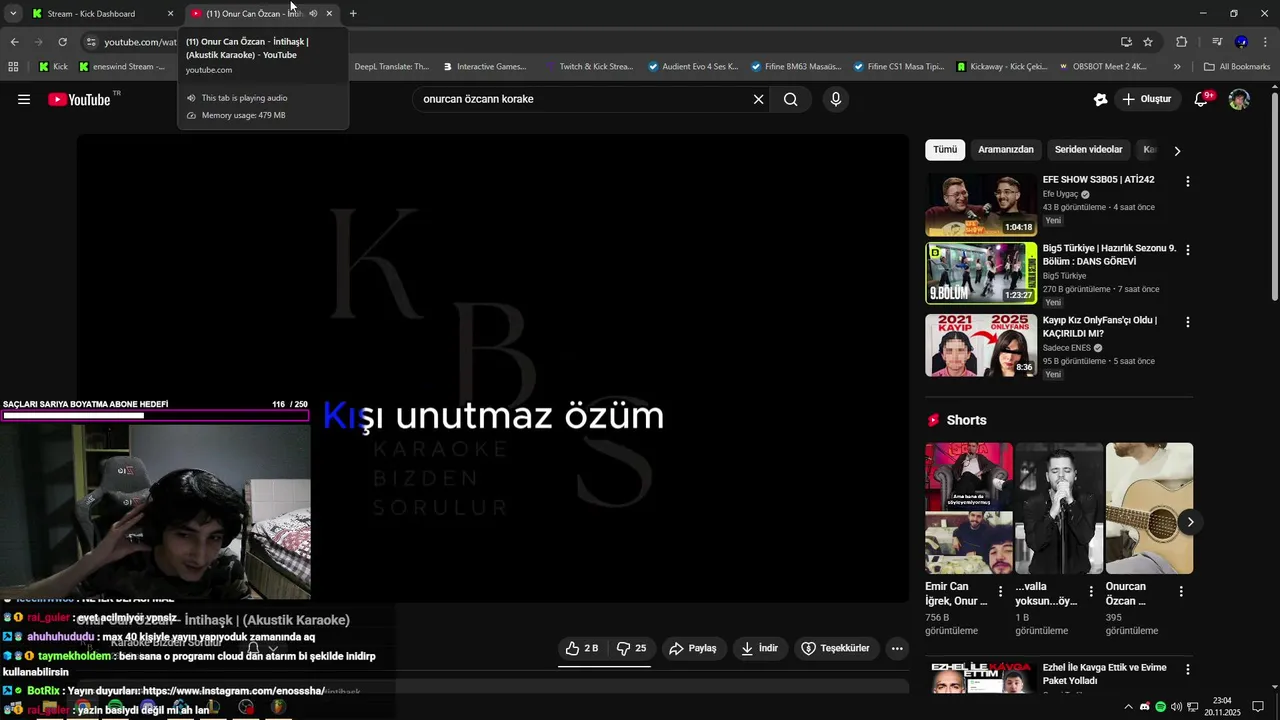Open the Chrome profile avatar in toolbar
The height and width of the screenshot is (720, 1280).
1241,42
